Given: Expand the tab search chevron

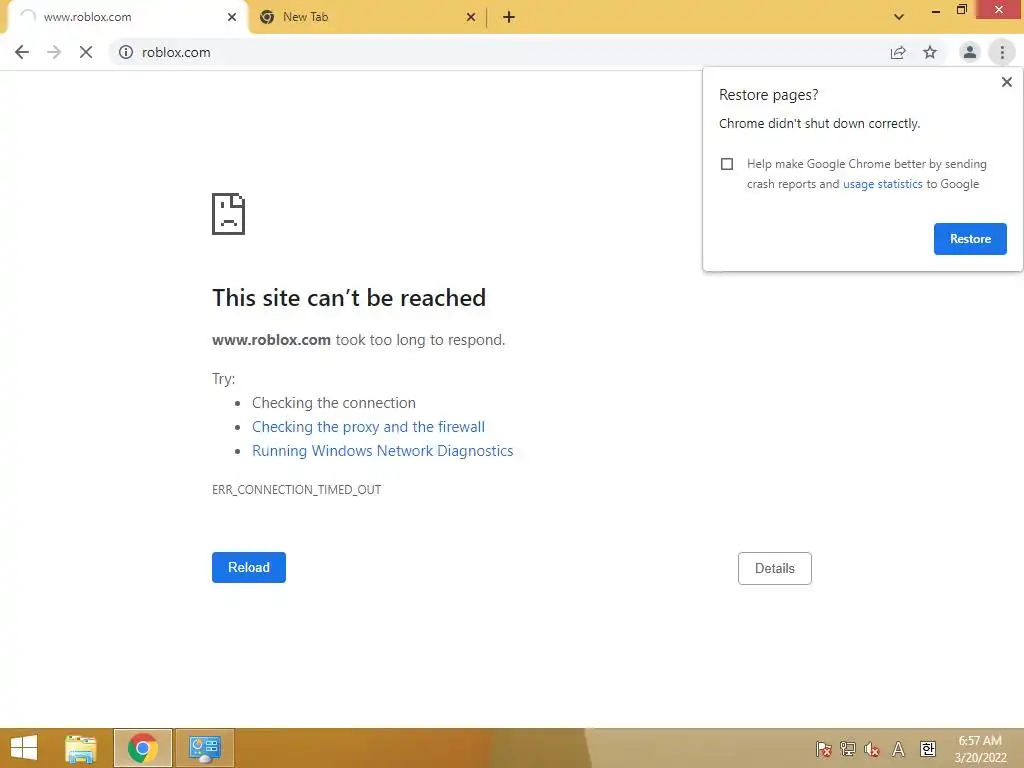Looking at the screenshot, I should pos(899,18).
